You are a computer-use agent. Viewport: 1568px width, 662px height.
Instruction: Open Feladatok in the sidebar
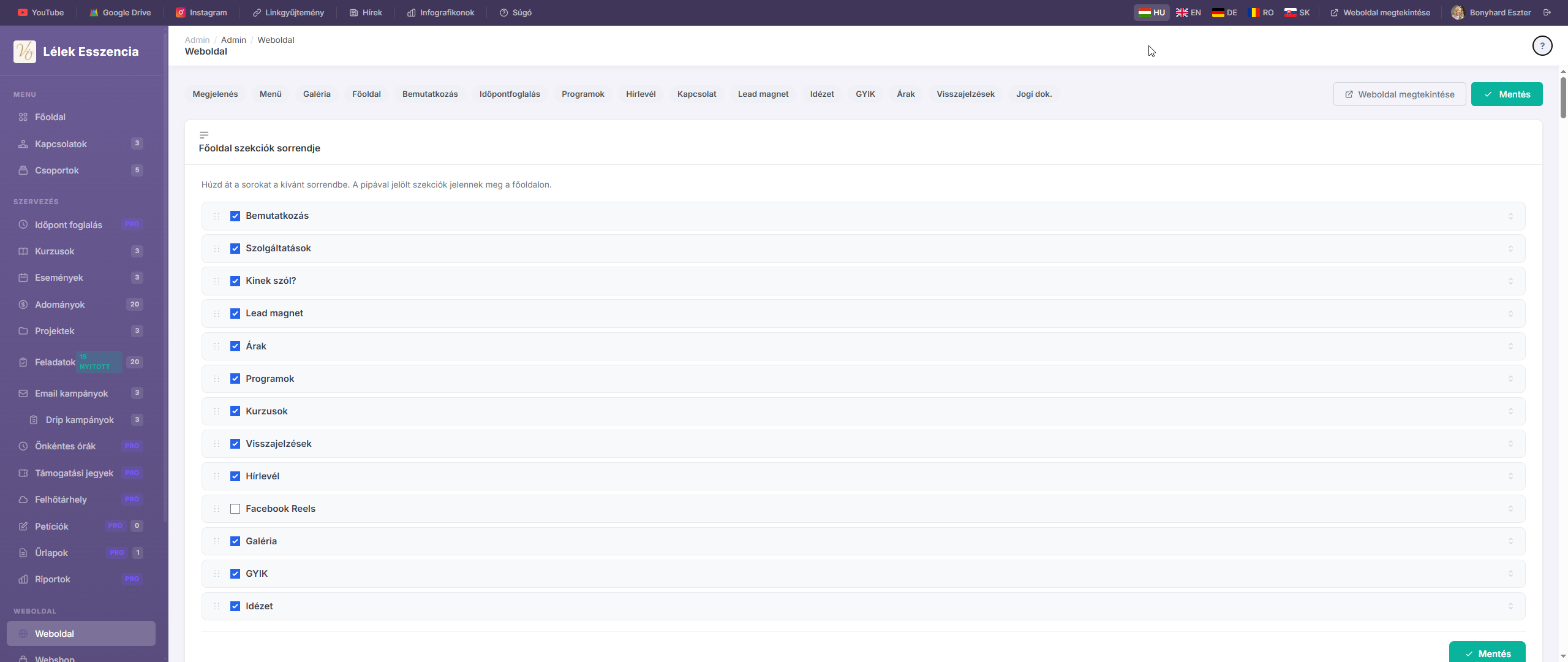coord(81,362)
